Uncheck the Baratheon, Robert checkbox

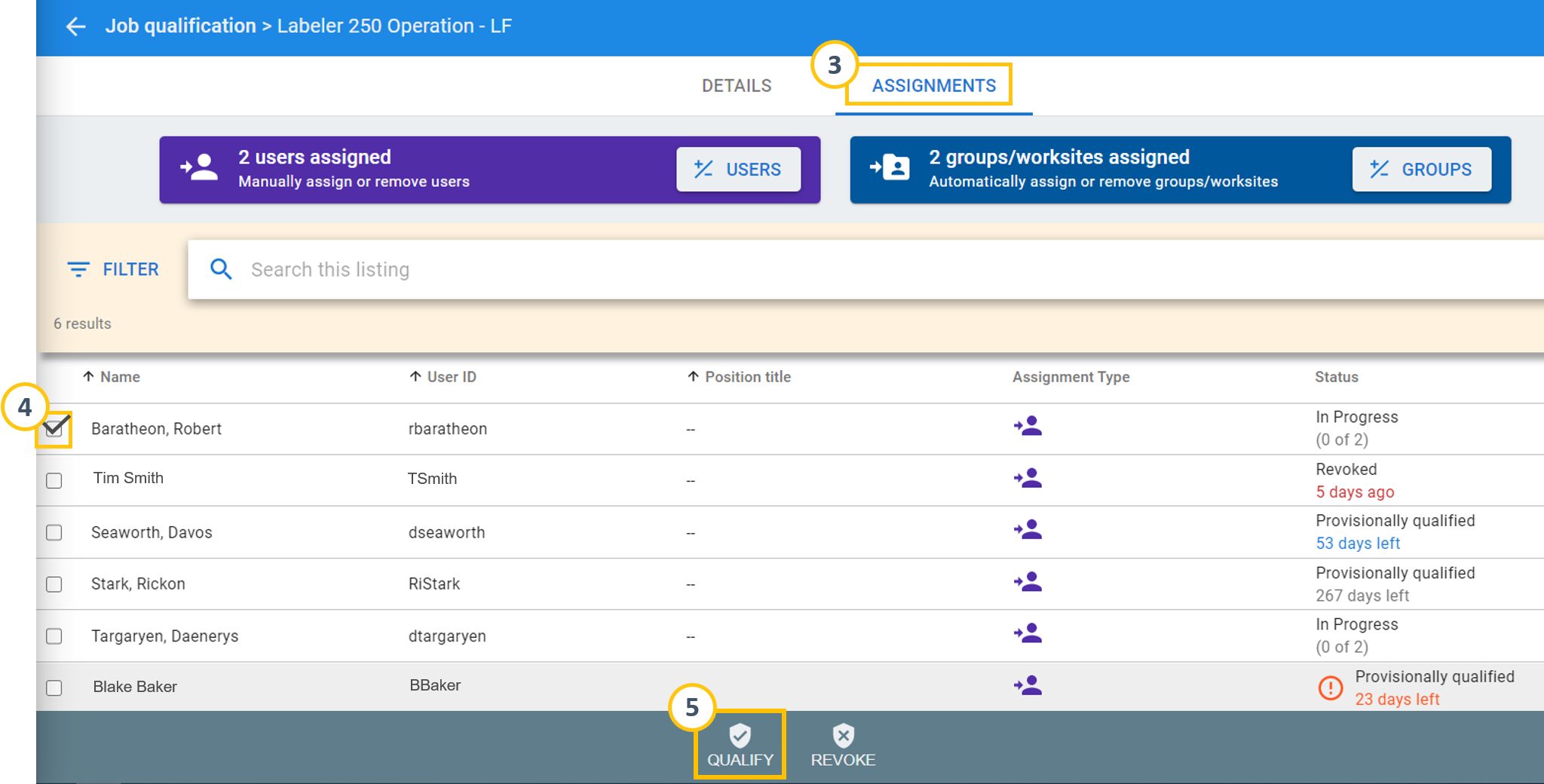[54, 429]
